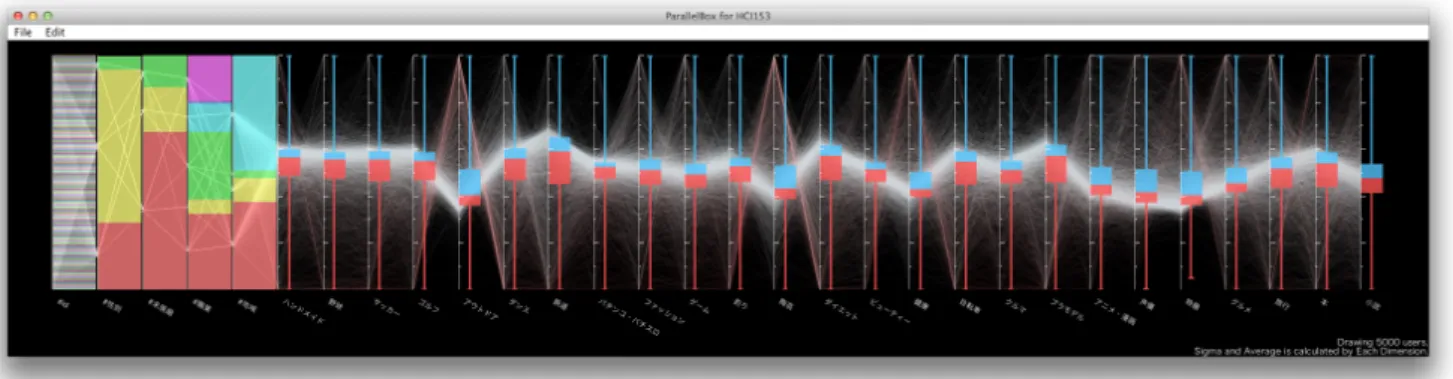Open the File menu
Image resolution: width=1453 pixels, height=379 pixels.
tap(22, 32)
